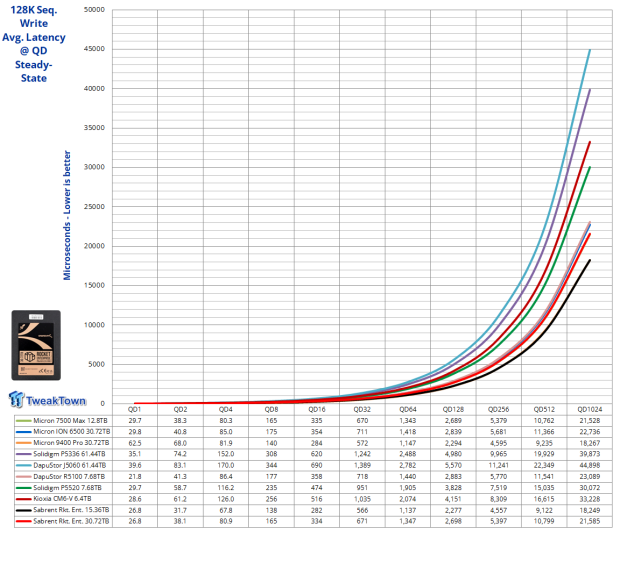
Task: Click the QD1024 column header
Action: click(x=590, y=409)
